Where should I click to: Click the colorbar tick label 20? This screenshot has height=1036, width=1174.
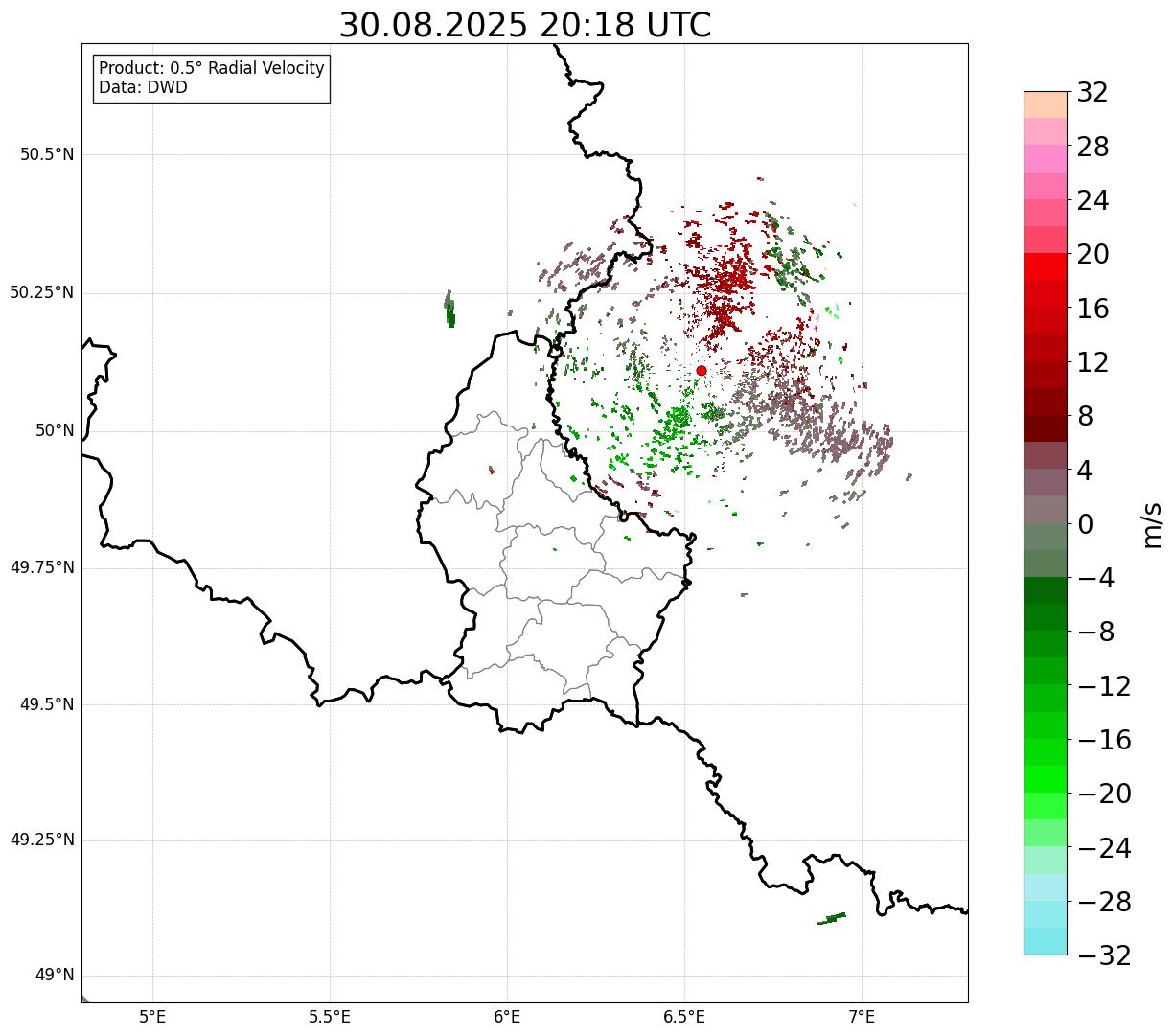pyautogui.click(x=1093, y=255)
